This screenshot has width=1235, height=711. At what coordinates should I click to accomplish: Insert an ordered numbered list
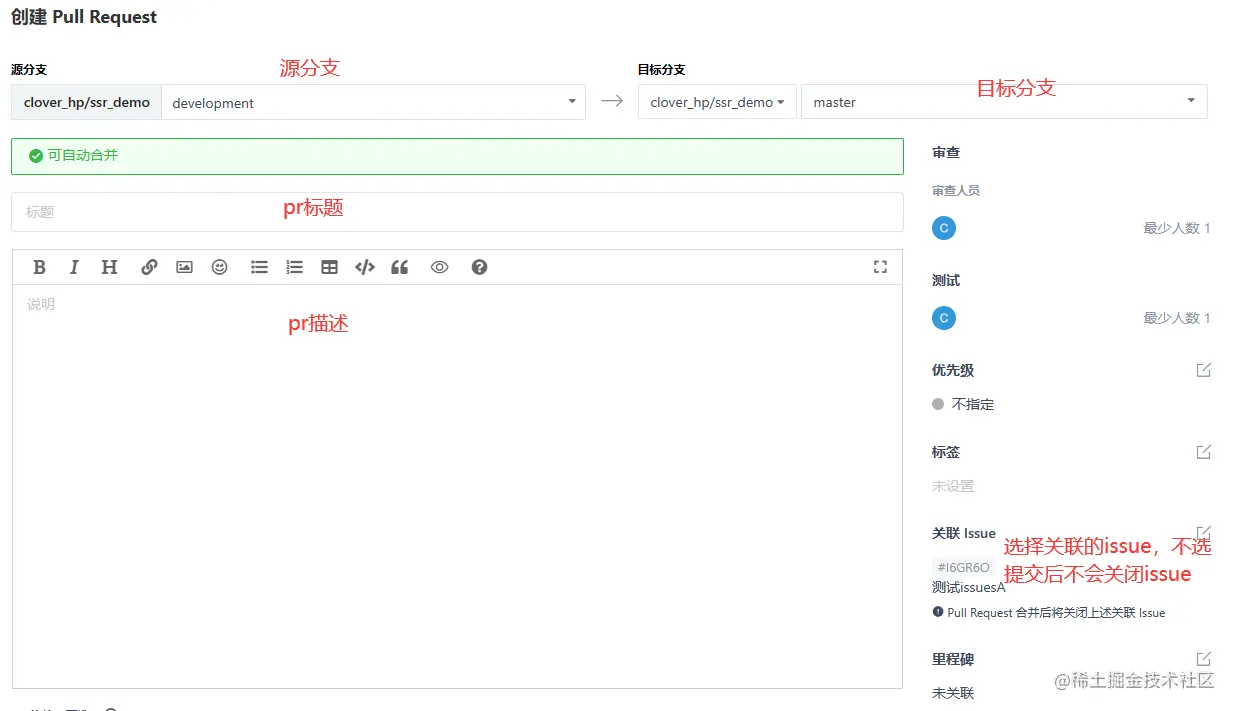click(x=294, y=267)
